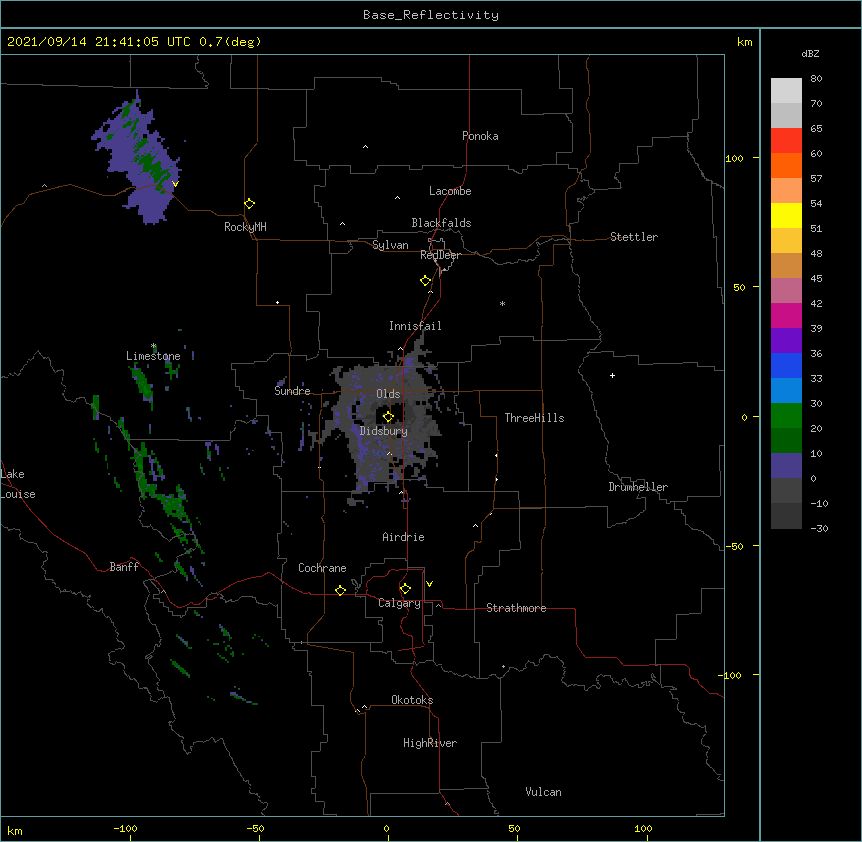Click the Blackfalds city label

441,223
